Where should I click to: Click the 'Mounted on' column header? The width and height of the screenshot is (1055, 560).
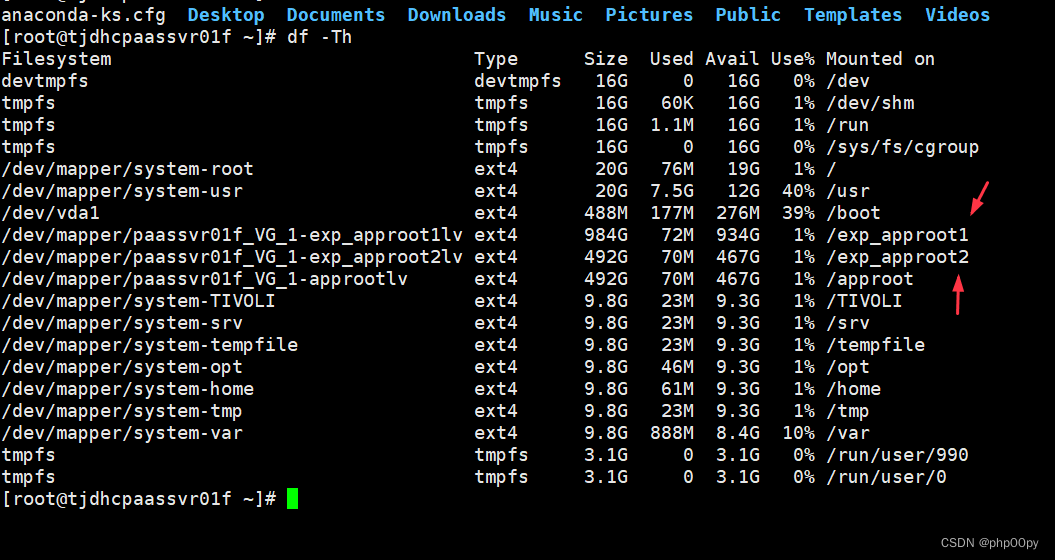point(881,59)
